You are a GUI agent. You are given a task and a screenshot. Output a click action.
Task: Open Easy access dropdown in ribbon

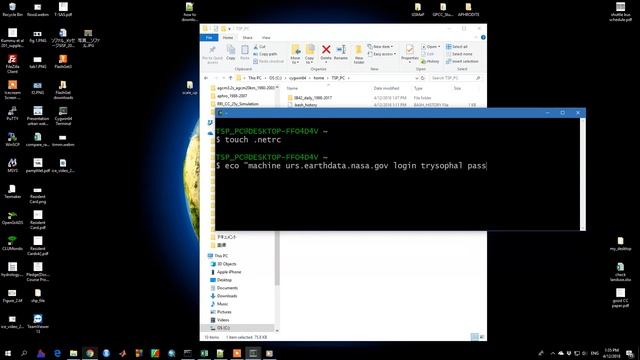coord(381,54)
